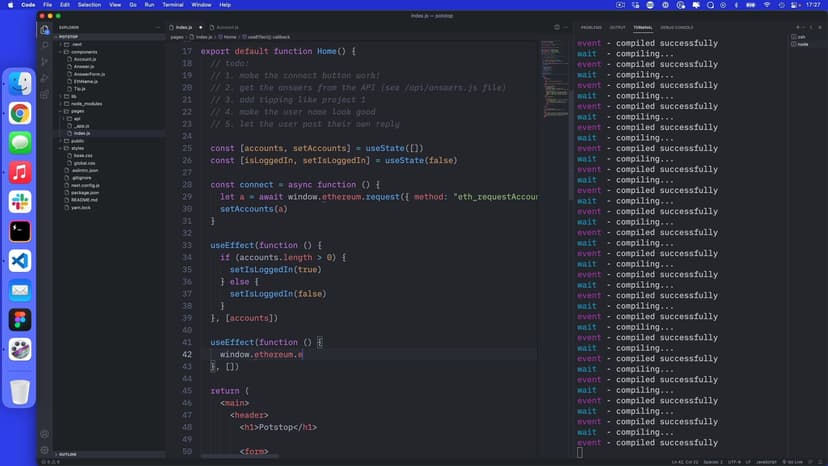This screenshot has height=466, width=828.
Task: Open the Answer.js editor tab
Action: point(226,27)
